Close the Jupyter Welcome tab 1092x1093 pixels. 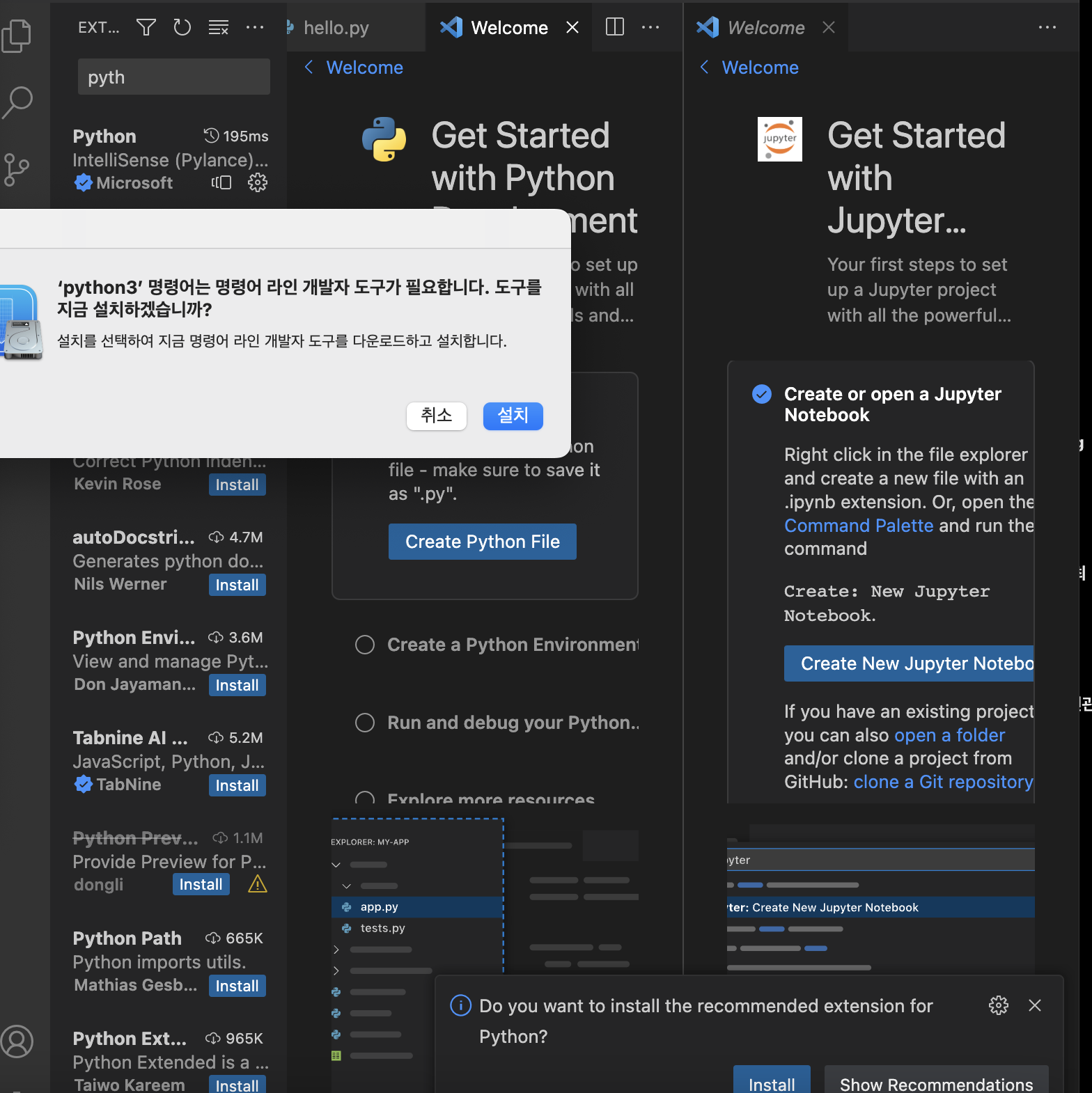point(829,27)
